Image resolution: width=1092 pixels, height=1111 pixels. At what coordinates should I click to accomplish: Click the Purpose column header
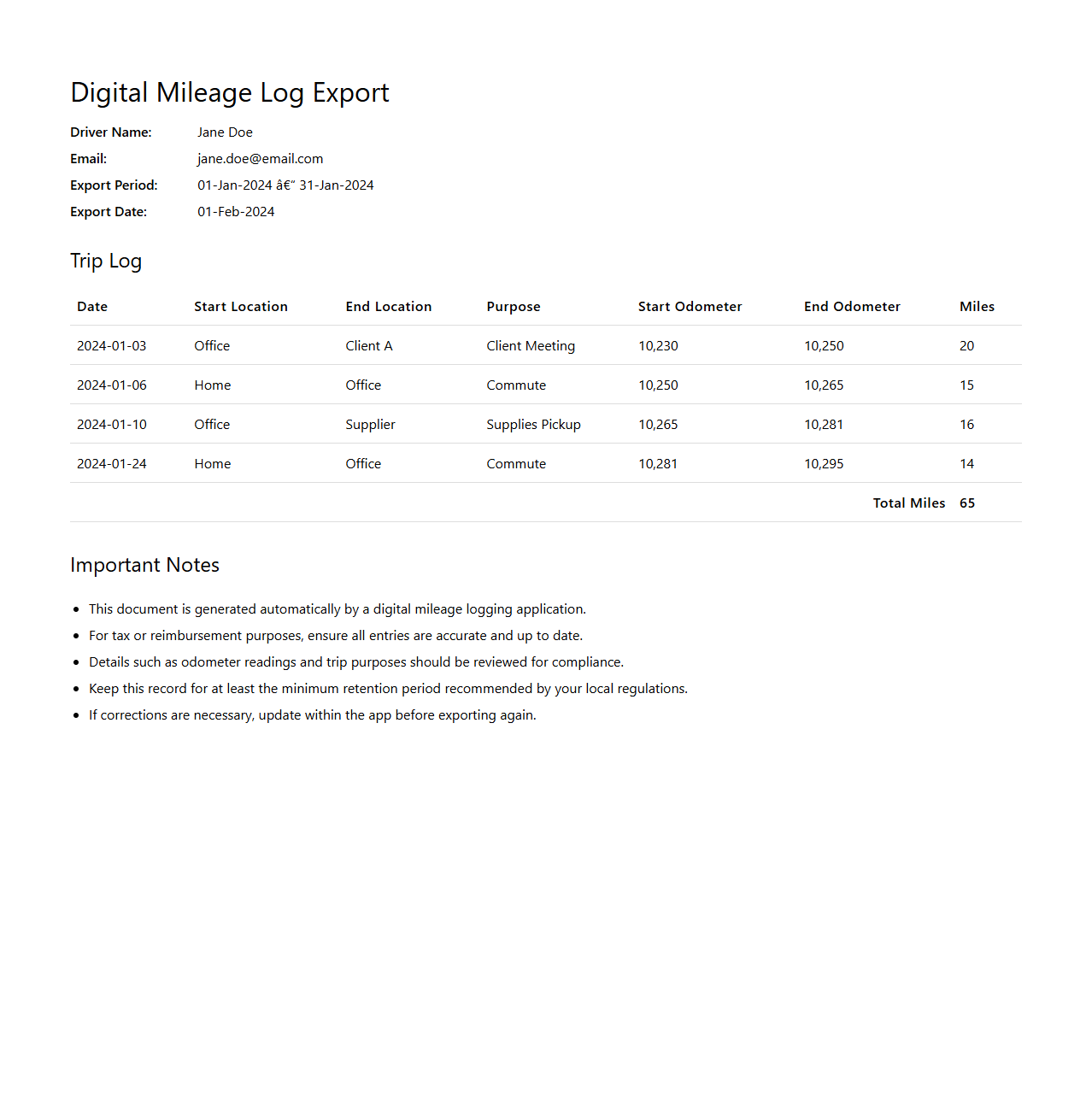pyautogui.click(x=513, y=307)
